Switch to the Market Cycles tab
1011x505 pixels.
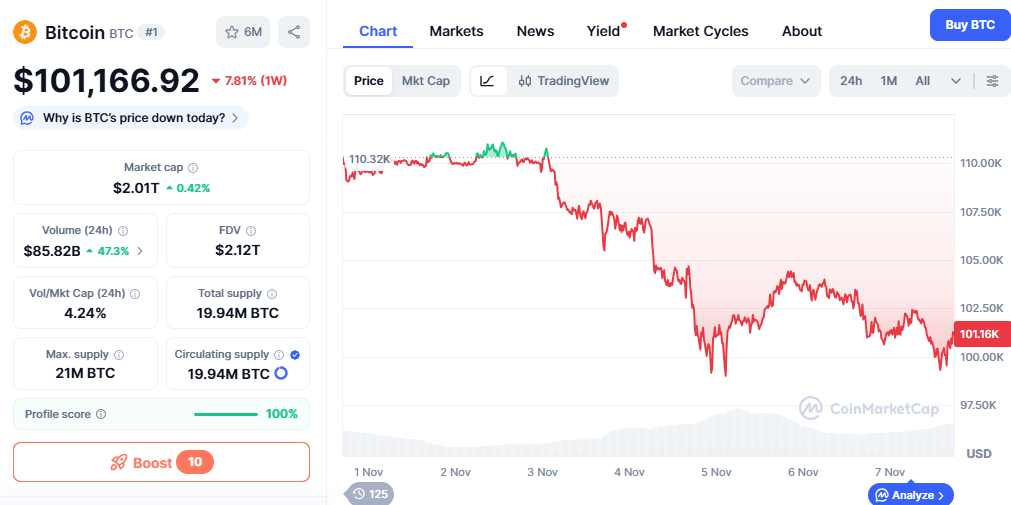tap(700, 31)
